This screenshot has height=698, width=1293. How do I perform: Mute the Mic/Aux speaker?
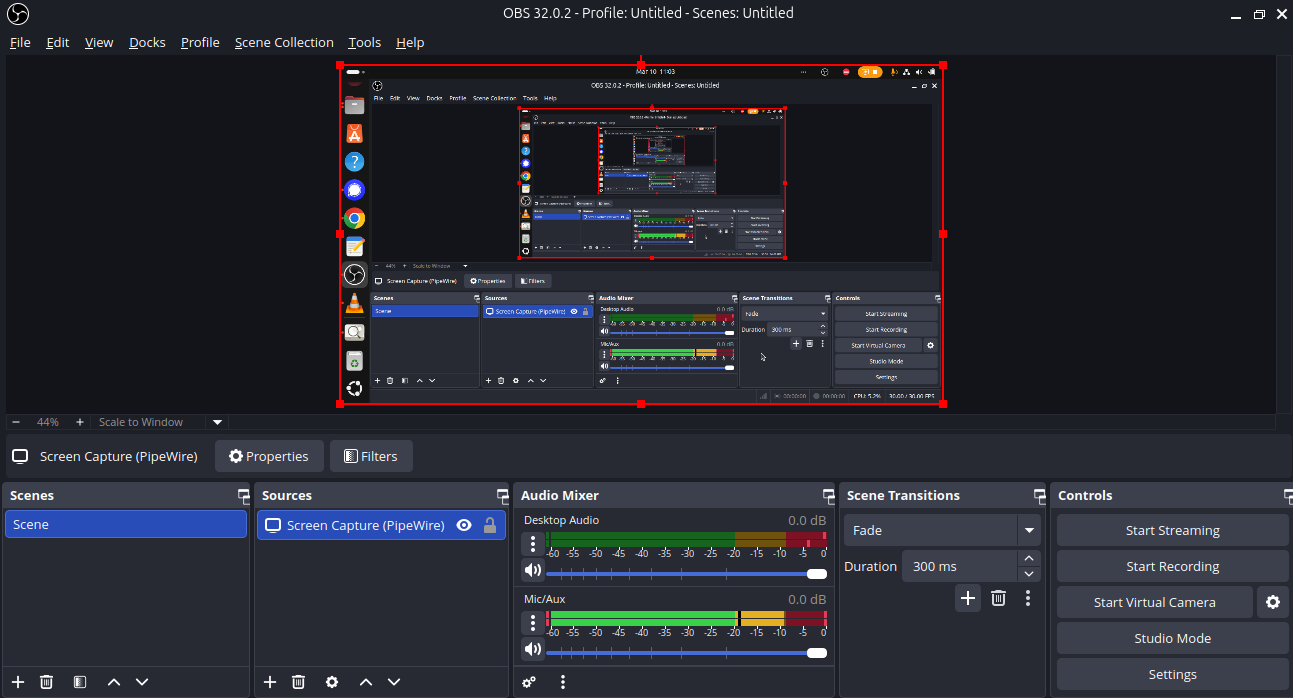click(533, 650)
